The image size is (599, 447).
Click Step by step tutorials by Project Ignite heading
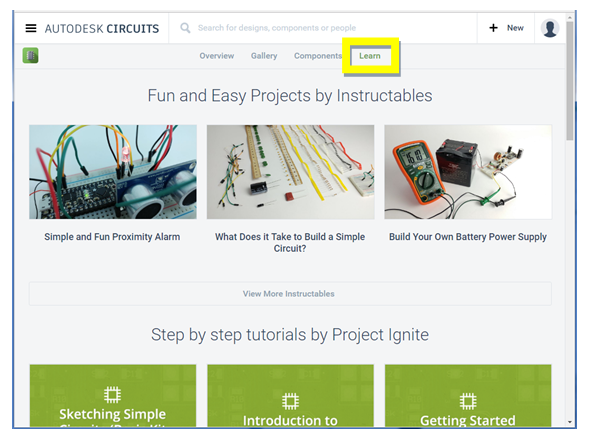(290, 335)
